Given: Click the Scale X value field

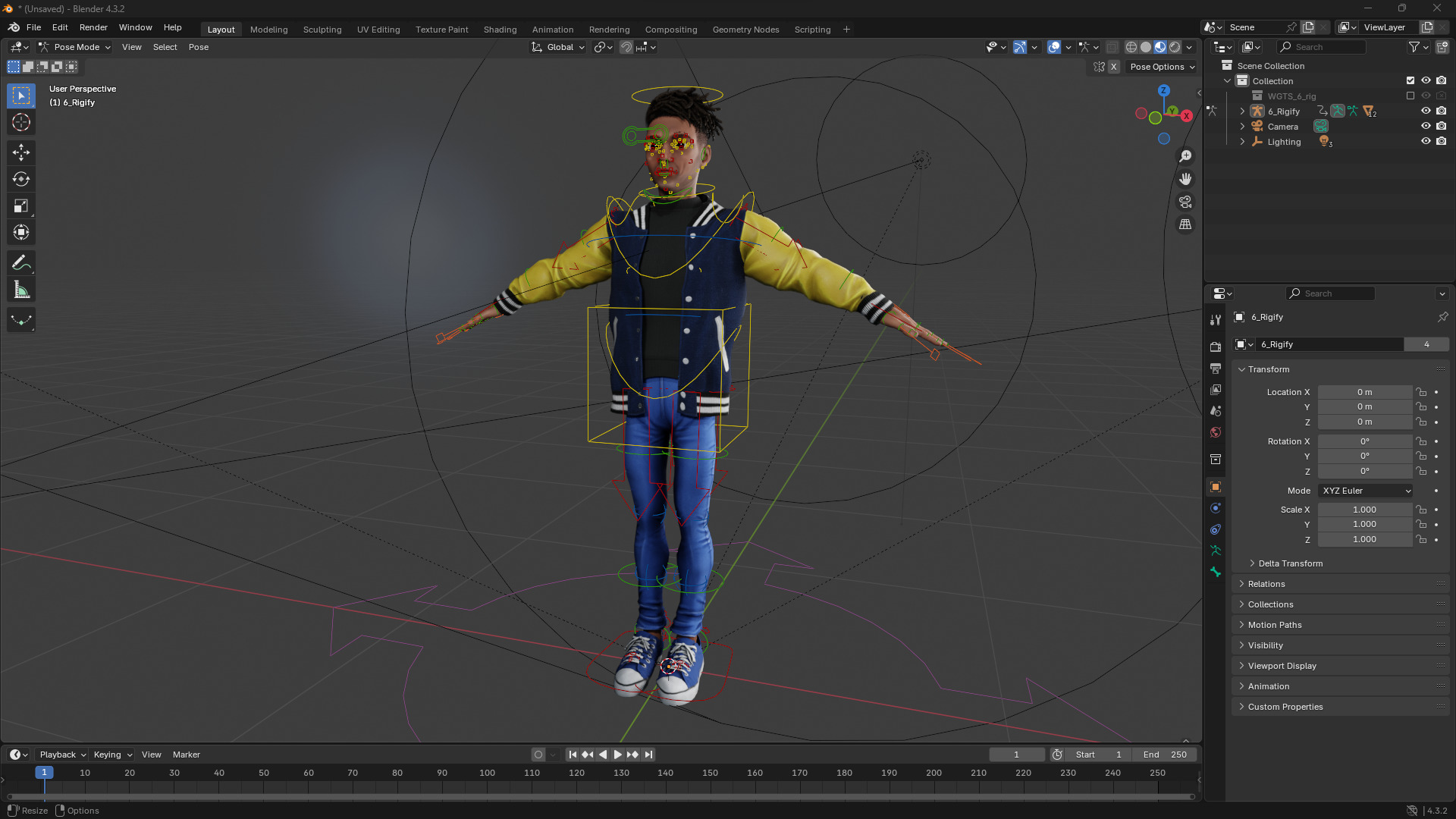Looking at the screenshot, I should point(1364,510).
